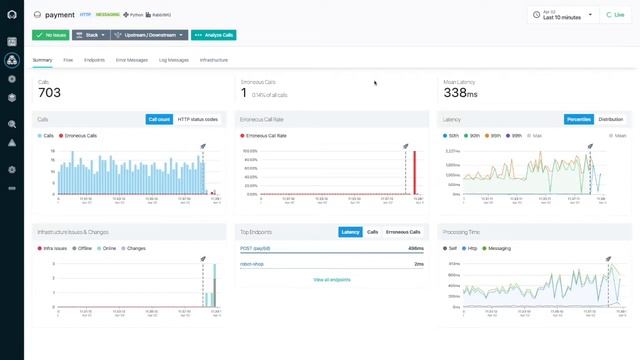Switch to the Error Messages tab
The height and width of the screenshot is (360, 640).
point(132,60)
